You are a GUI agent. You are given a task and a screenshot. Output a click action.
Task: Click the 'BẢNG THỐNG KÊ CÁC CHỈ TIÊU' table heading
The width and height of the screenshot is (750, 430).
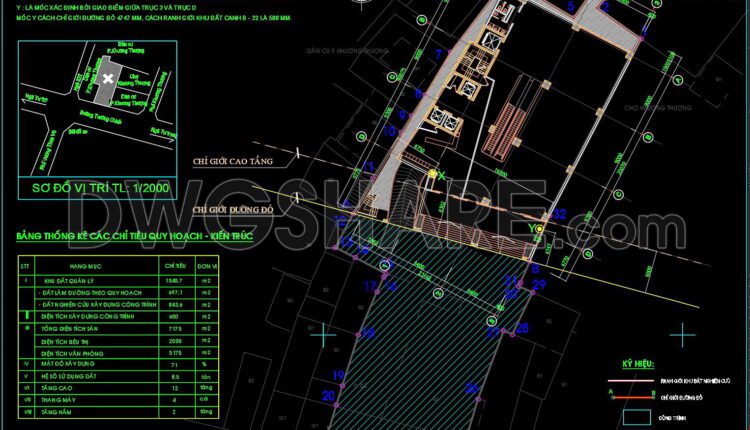pyautogui.click(x=134, y=236)
